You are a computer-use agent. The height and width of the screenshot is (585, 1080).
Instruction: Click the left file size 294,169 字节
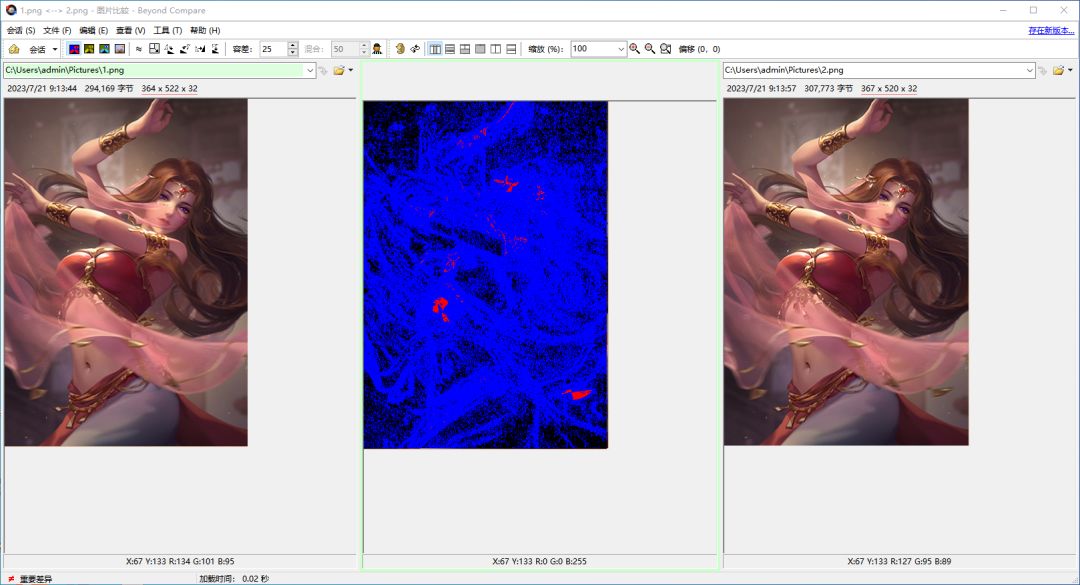109,88
